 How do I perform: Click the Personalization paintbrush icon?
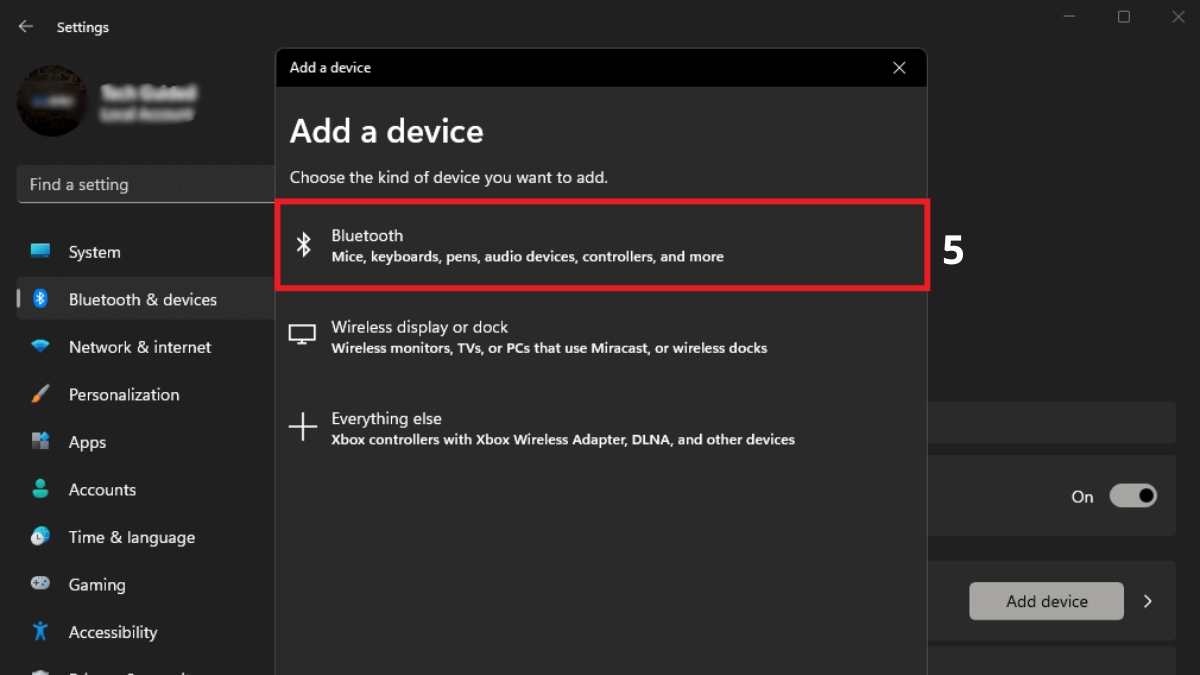(x=40, y=394)
